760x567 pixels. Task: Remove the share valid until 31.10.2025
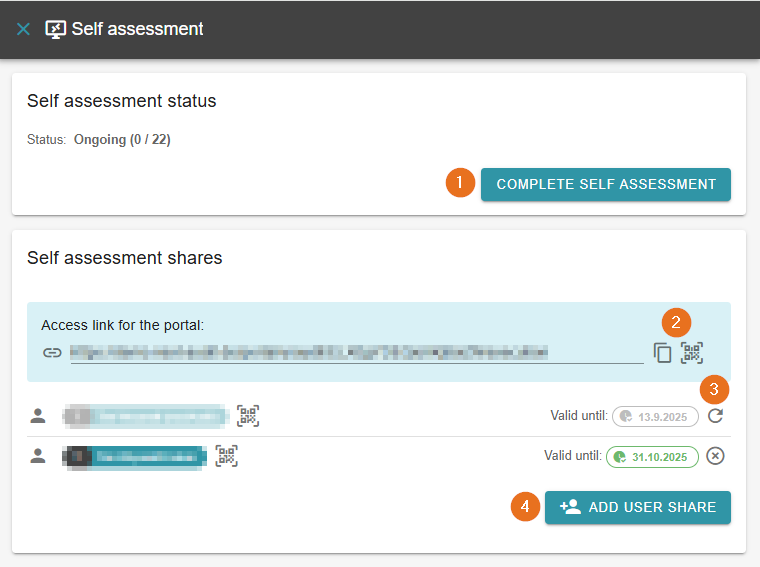click(x=715, y=456)
